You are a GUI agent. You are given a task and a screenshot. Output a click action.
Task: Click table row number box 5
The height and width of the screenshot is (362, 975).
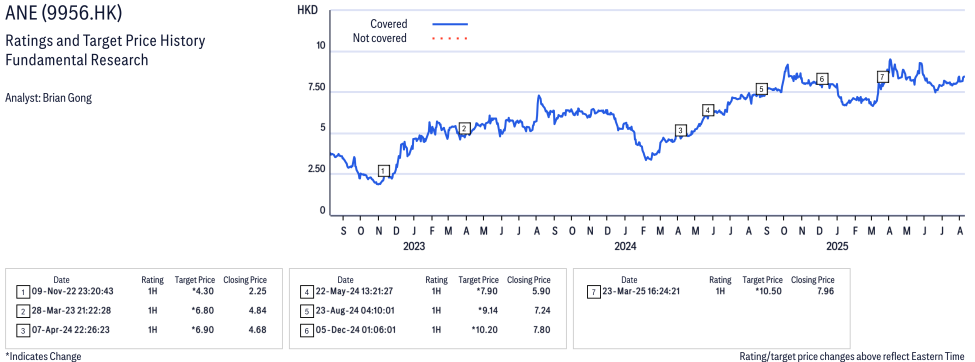click(x=306, y=310)
